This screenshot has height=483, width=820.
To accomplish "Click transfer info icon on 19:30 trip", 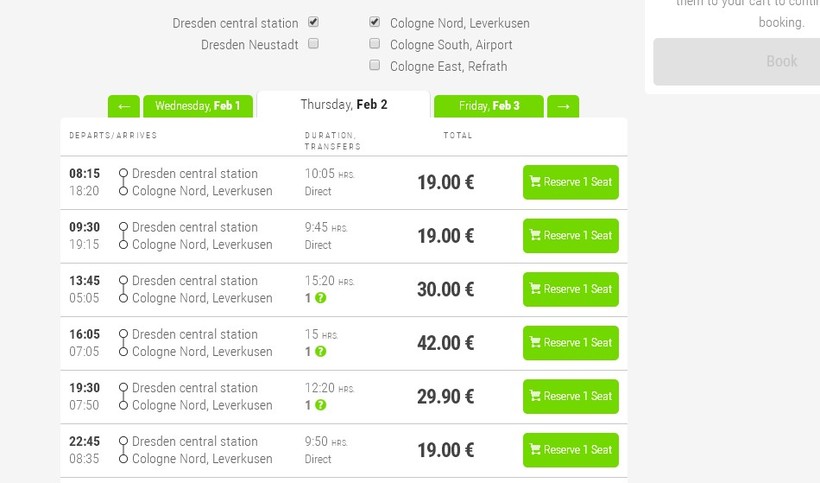I will point(320,405).
